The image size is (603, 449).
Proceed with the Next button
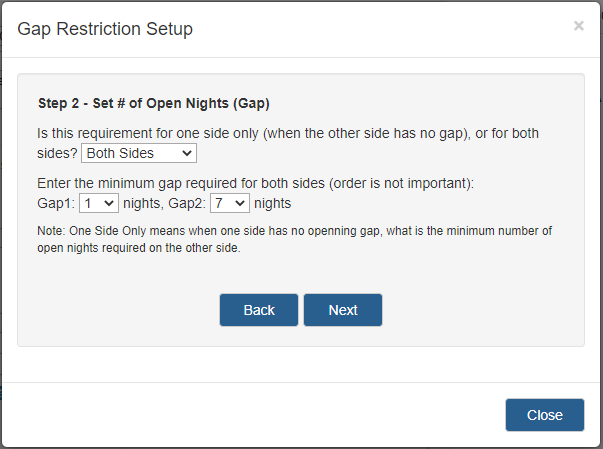pos(343,310)
